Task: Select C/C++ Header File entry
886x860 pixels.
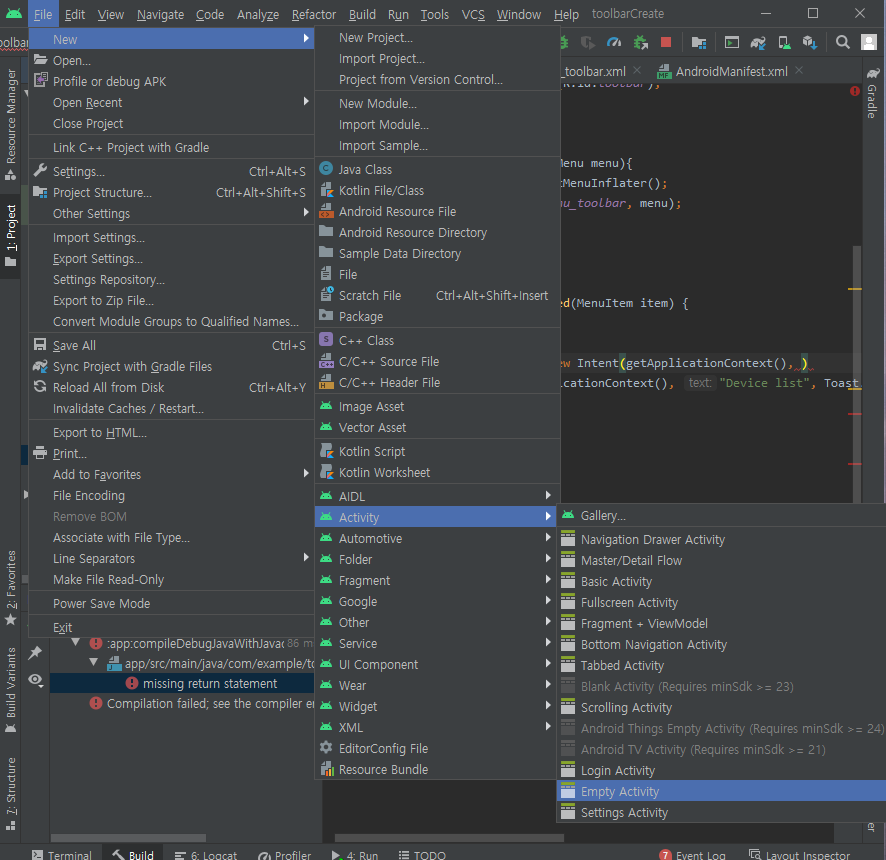Action: tap(437, 383)
